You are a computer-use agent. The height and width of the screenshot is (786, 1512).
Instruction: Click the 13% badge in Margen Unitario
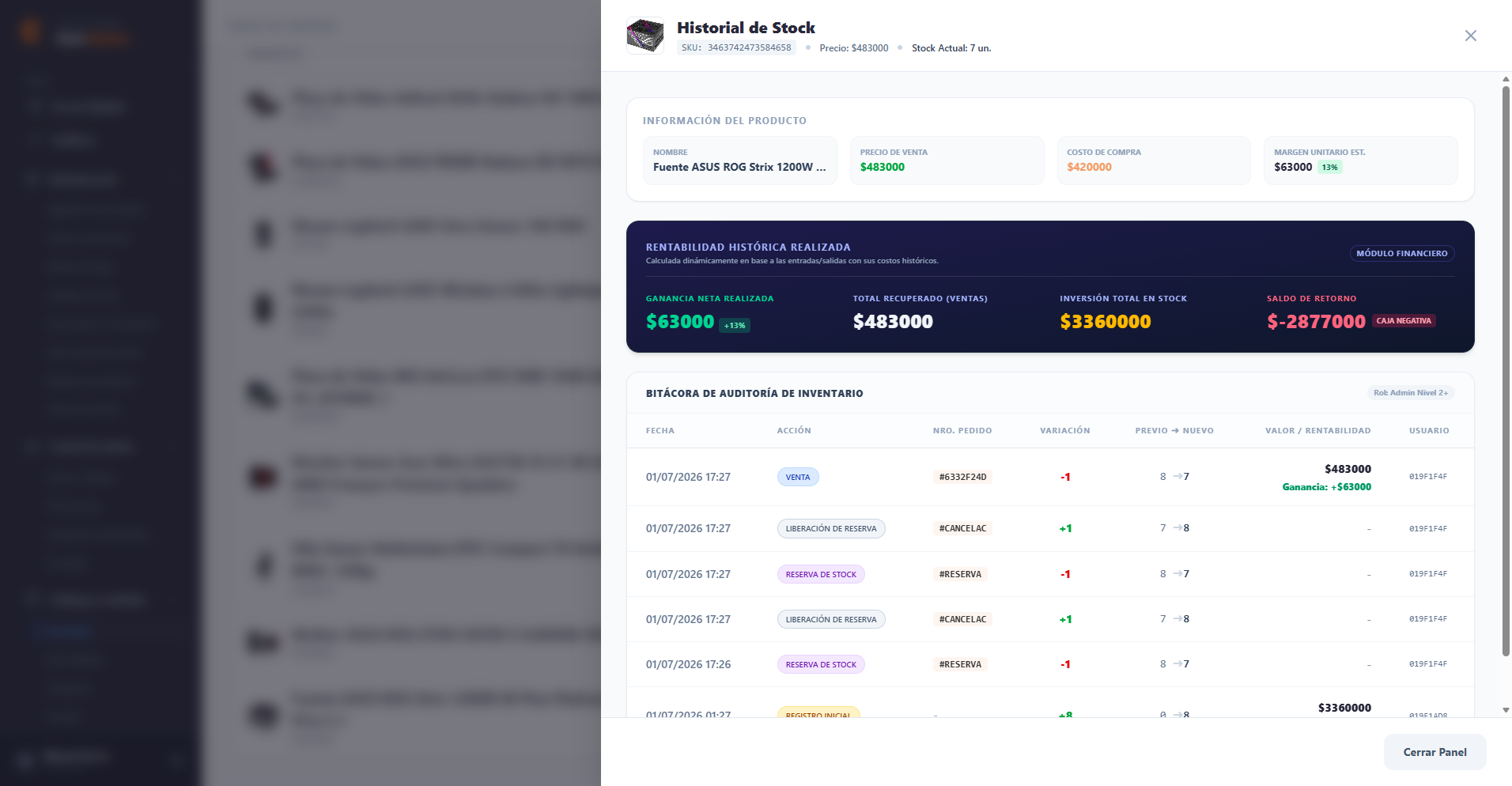tap(1329, 167)
